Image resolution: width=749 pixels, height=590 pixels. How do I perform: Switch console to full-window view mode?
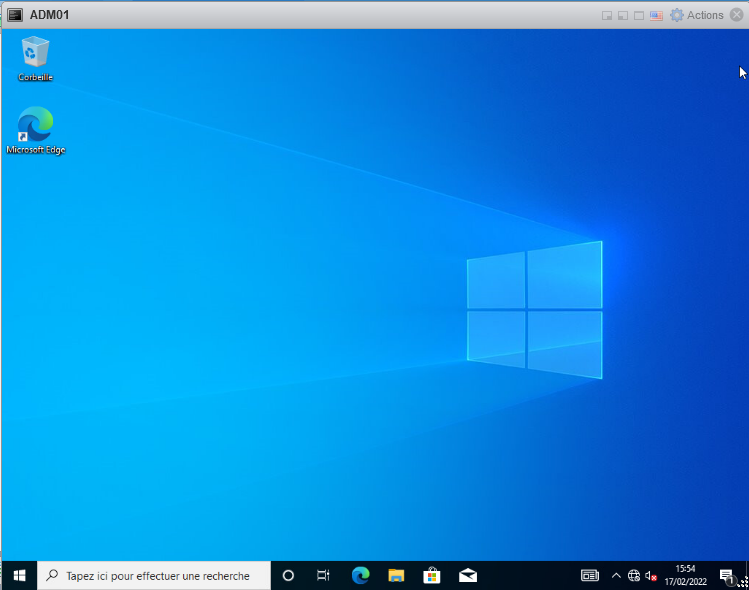click(x=638, y=15)
